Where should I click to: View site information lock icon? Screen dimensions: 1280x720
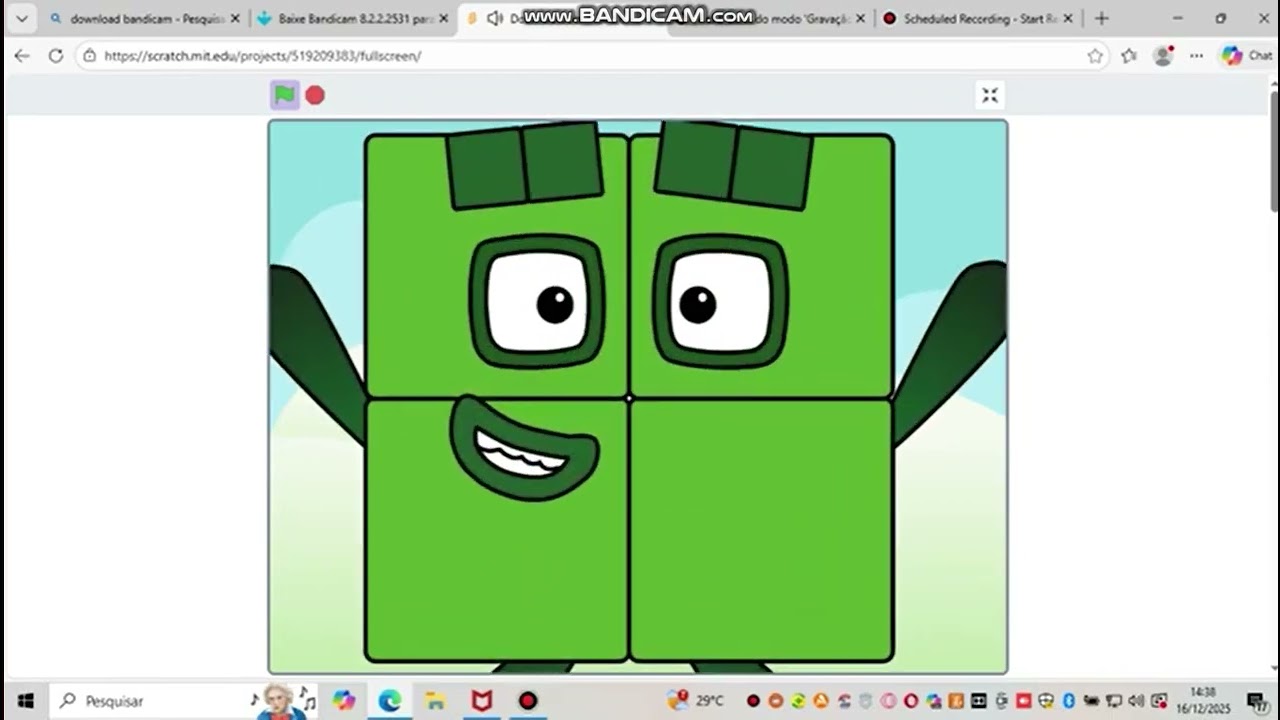coord(89,56)
